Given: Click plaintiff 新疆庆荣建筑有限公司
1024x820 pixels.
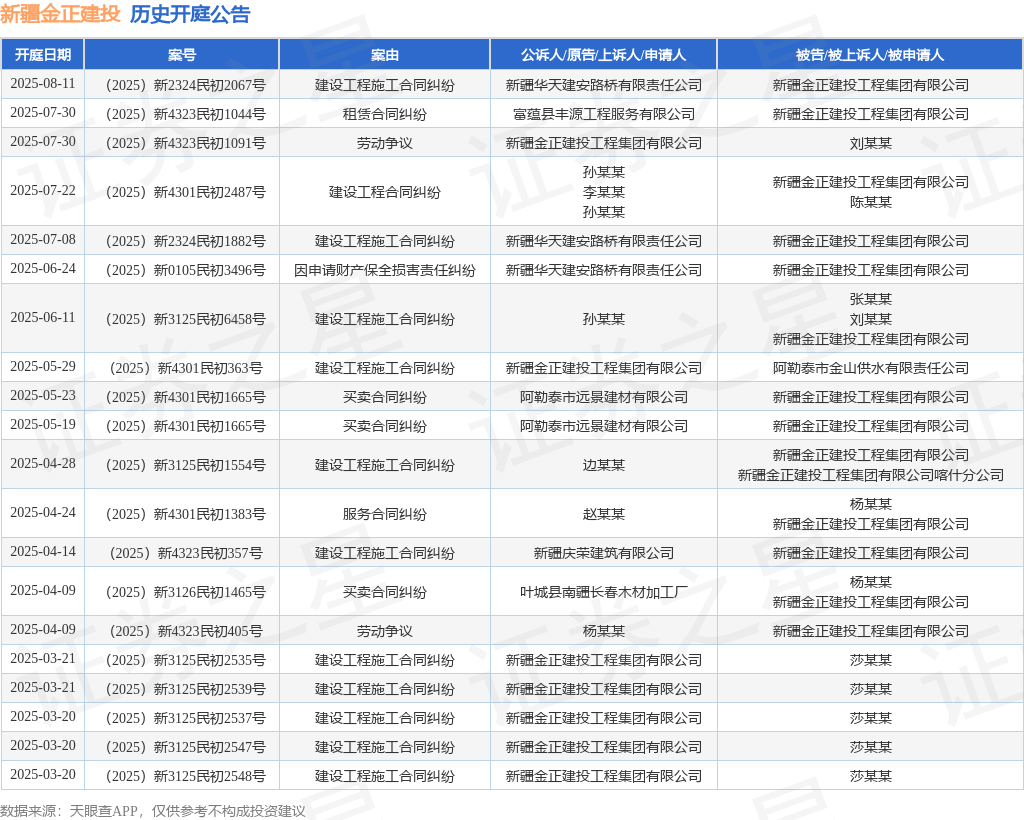Looking at the screenshot, I should click(x=603, y=553).
